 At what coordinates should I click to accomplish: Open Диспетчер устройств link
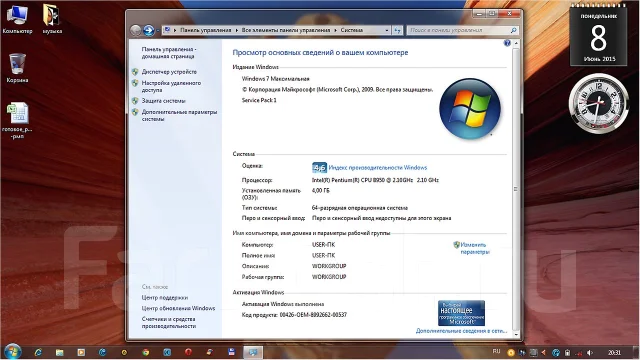(169, 72)
